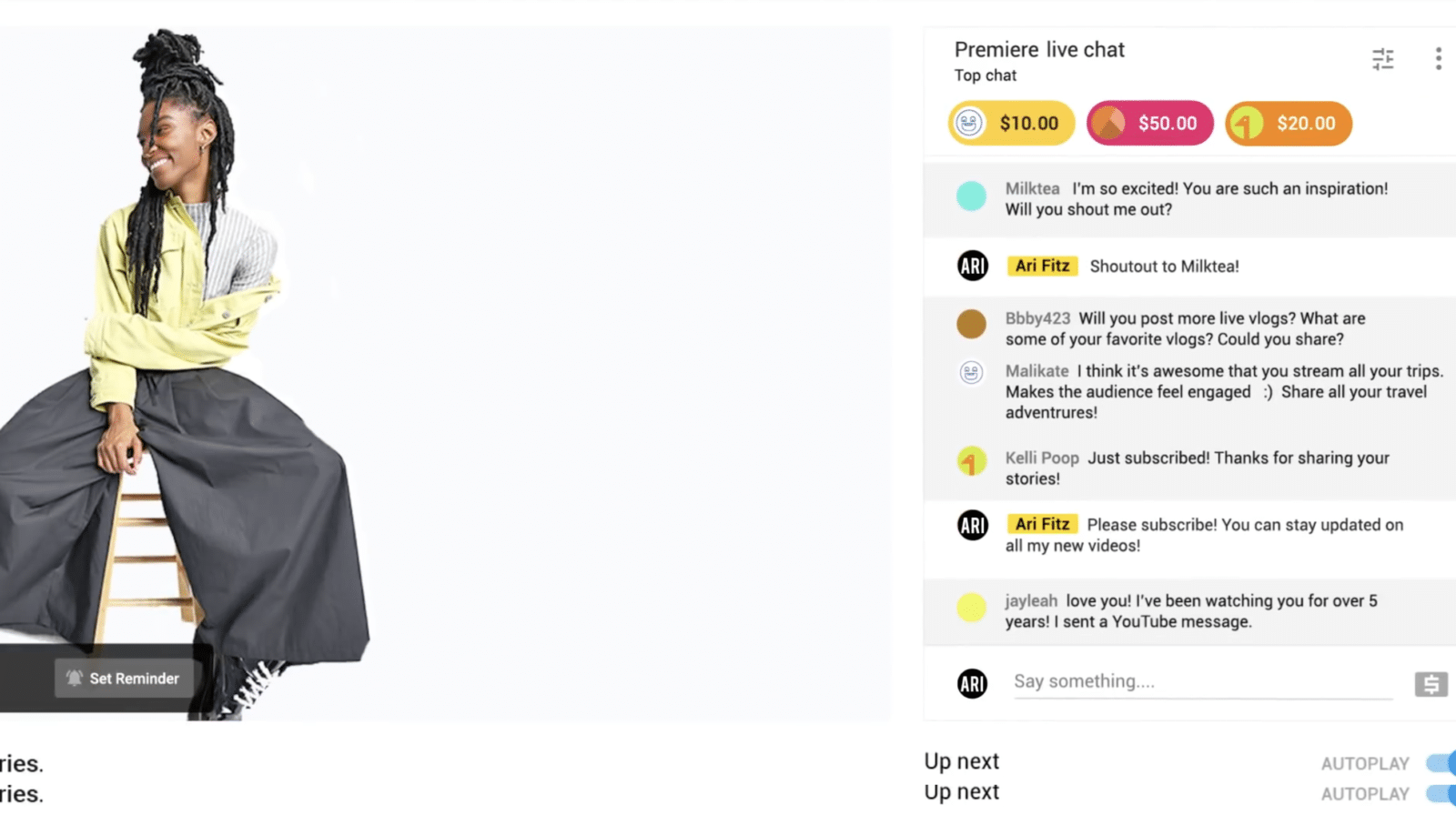1456x815 pixels.
Task: Click jayleah's yellow circle avatar
Action: (971, 607)
